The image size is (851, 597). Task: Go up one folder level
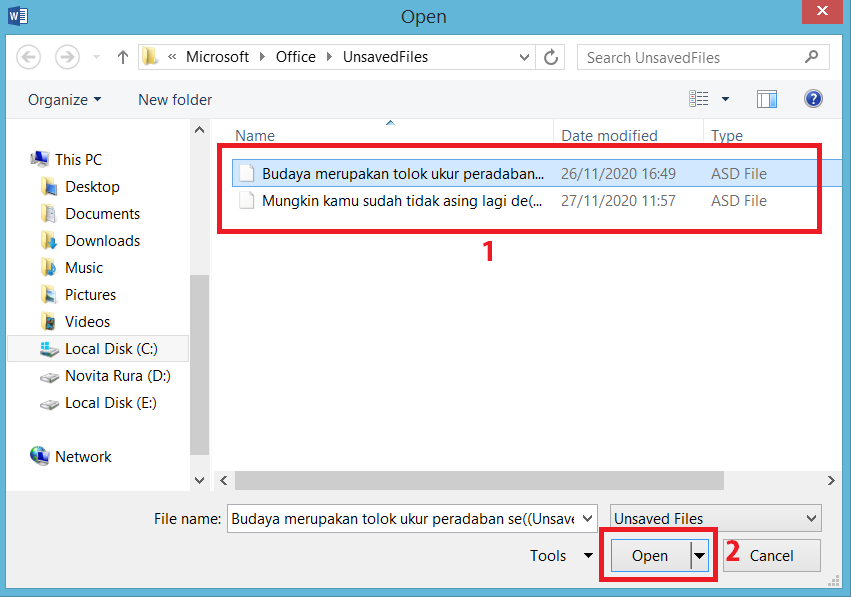point(123,57)
